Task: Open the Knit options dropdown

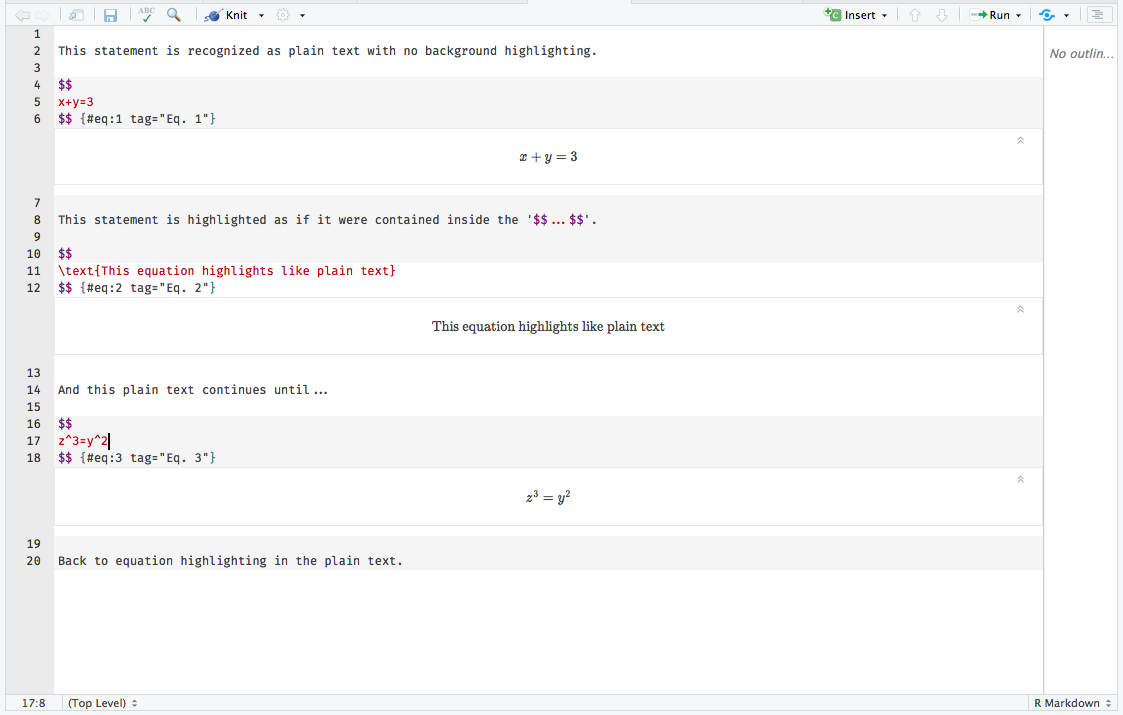Action: click(260, 14)
